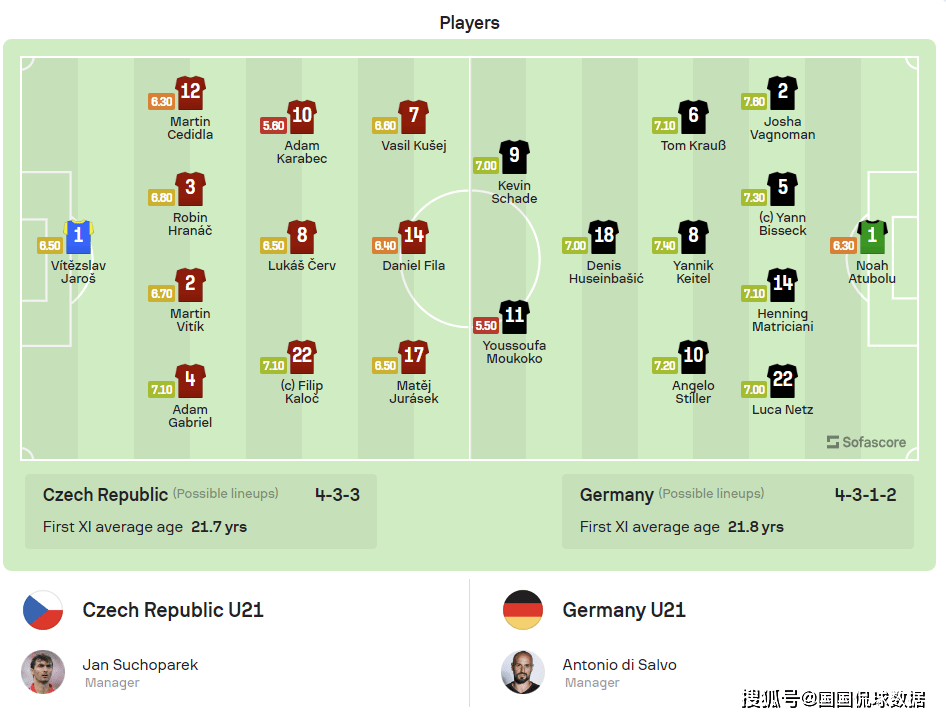Open the Czech Republic U21 flag icon
The image size is (946, 719).
43,610
